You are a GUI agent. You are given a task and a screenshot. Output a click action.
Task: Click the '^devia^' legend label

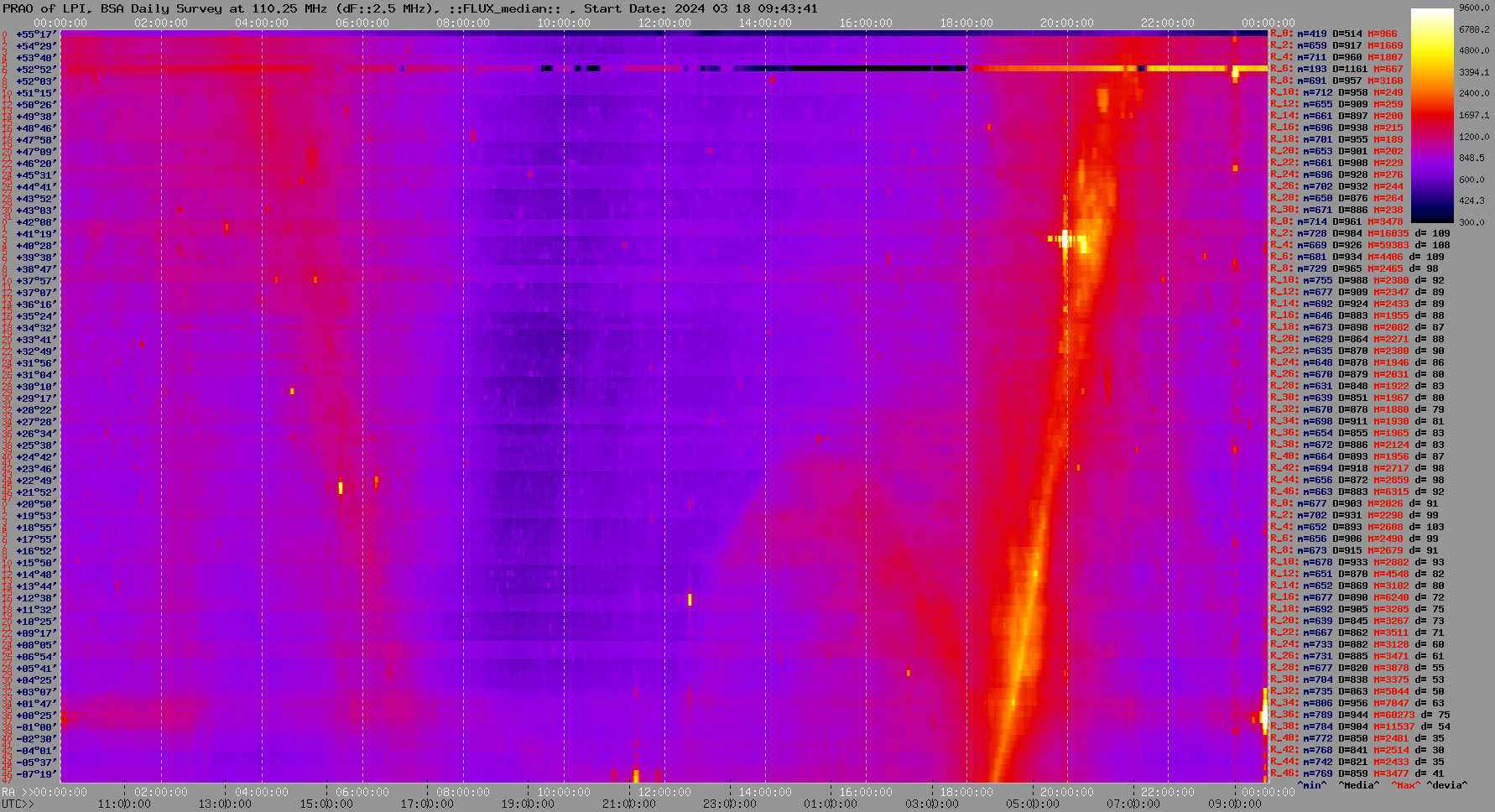coord(1447,786)
